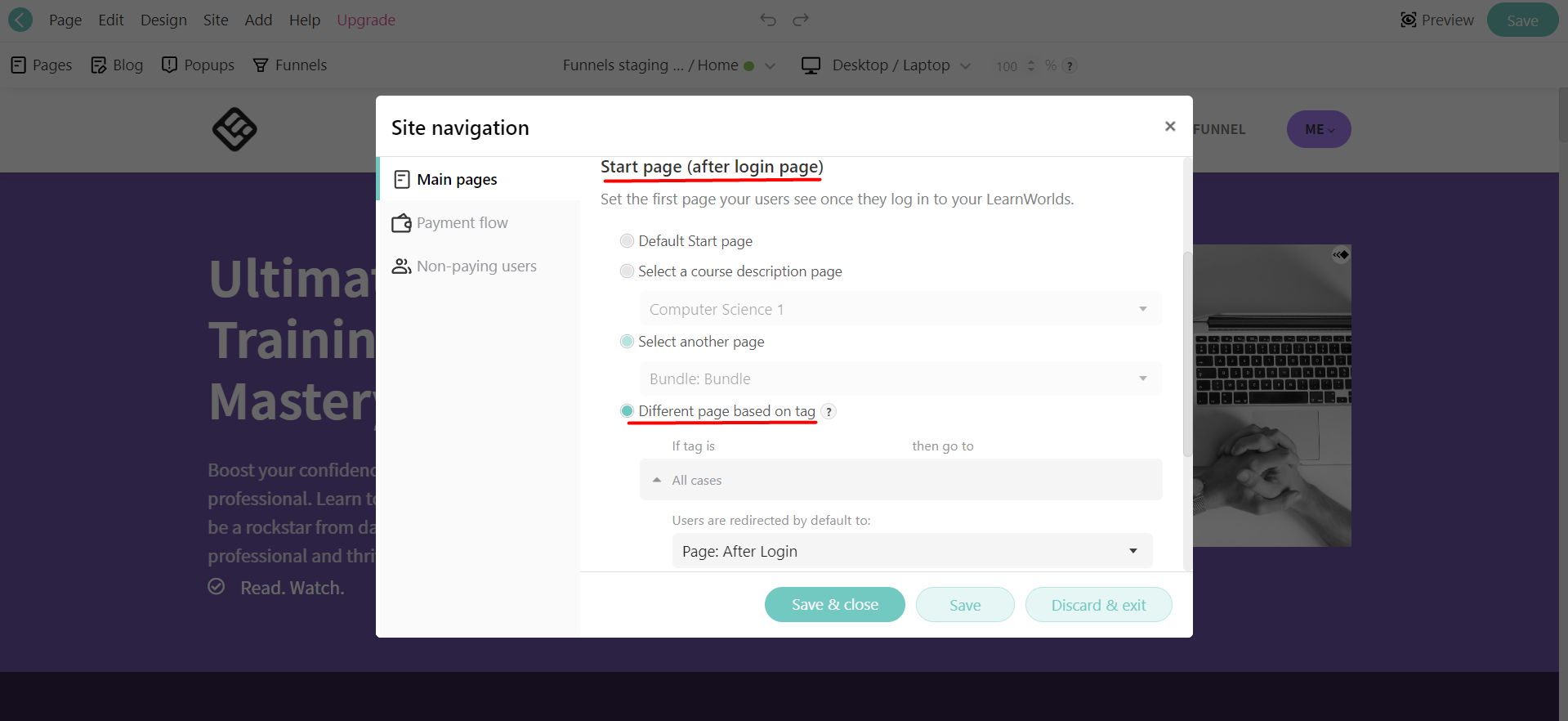Switch to Non-paying users tab
The height and width of the screenshot is (721, 1568).
pyautogui.click(x=480, y=266)
